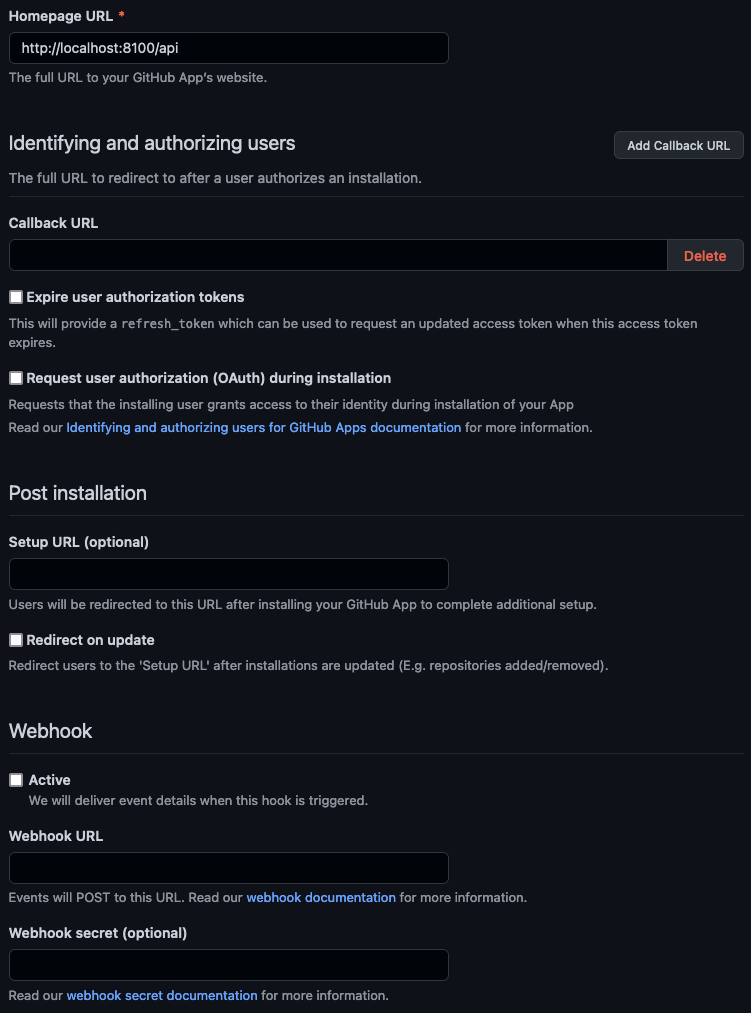
Task: Click the Webhook secret input field
Action: [228, 965]
